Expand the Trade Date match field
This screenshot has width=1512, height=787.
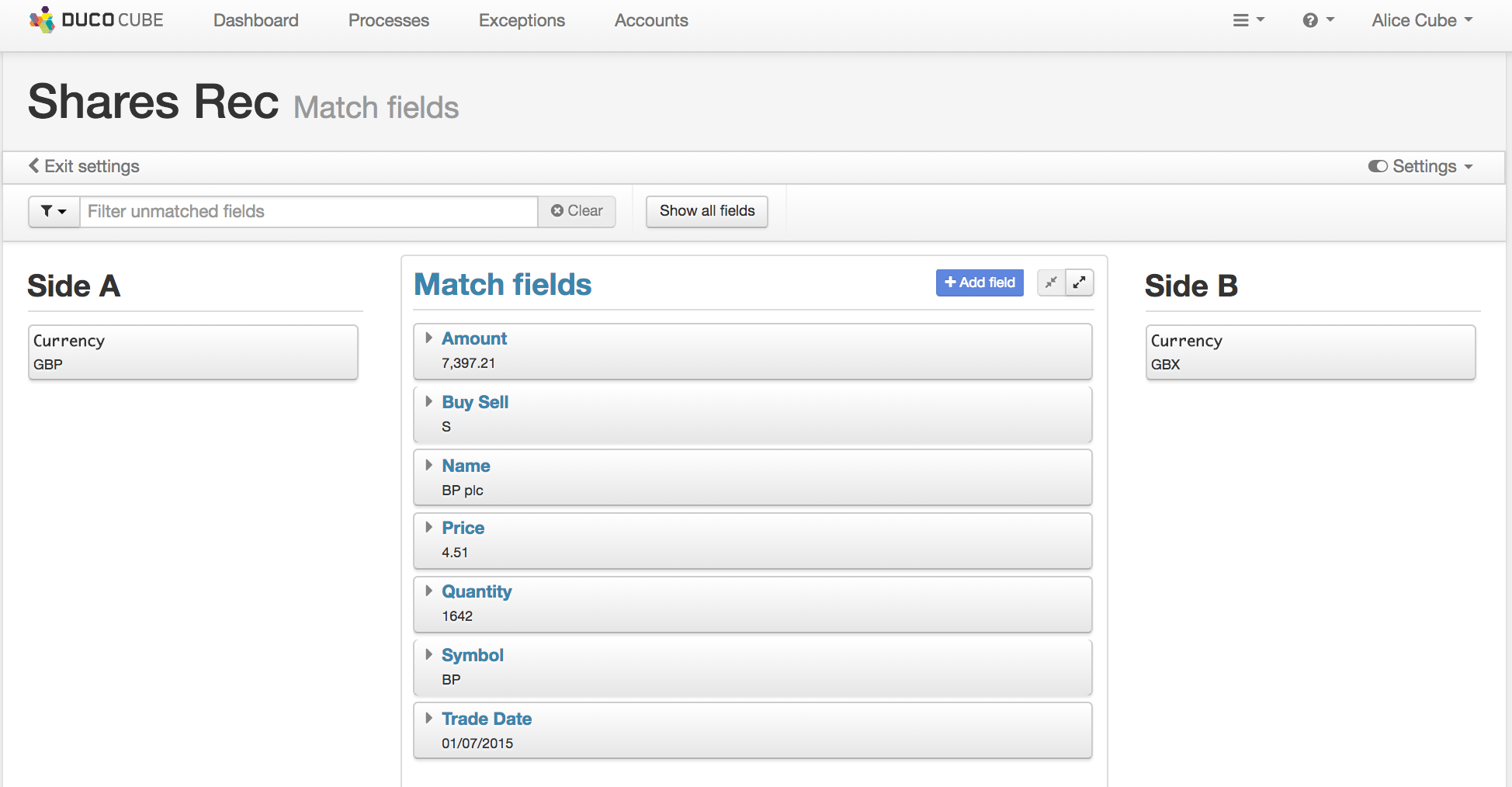pos(428,718)
